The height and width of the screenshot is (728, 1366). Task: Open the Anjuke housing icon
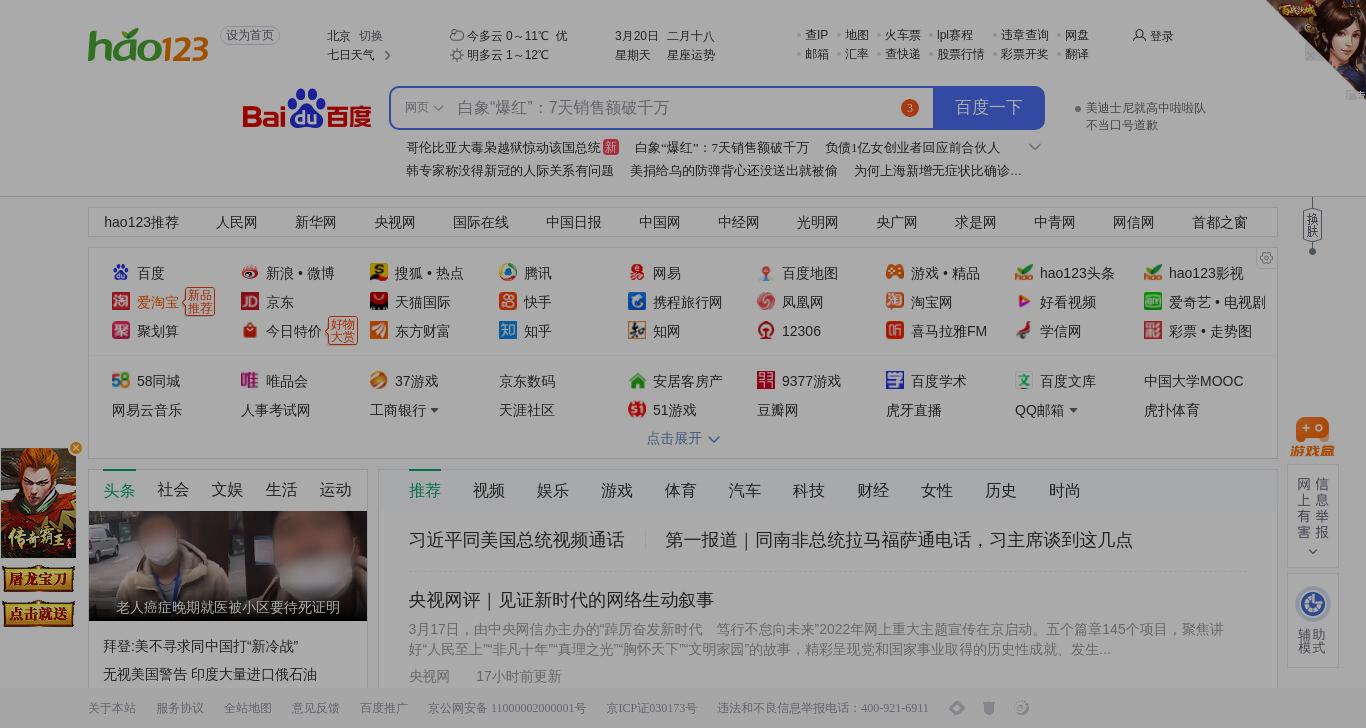(x=637, y=381)
